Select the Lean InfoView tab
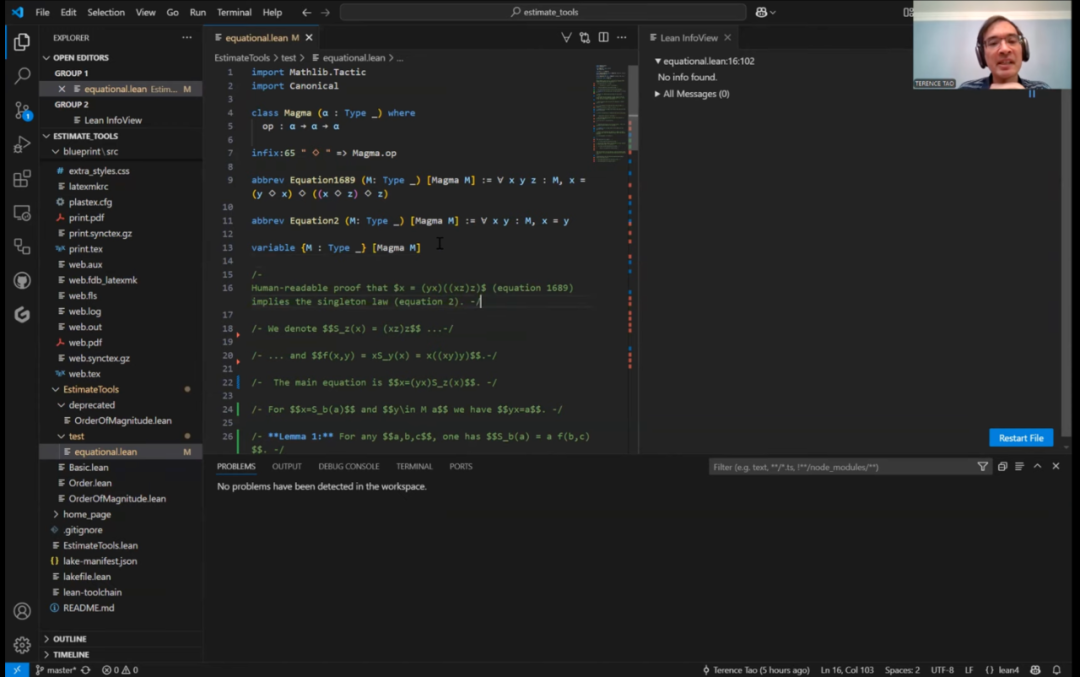Screen dimensions: 1080x677 (689, 38)
